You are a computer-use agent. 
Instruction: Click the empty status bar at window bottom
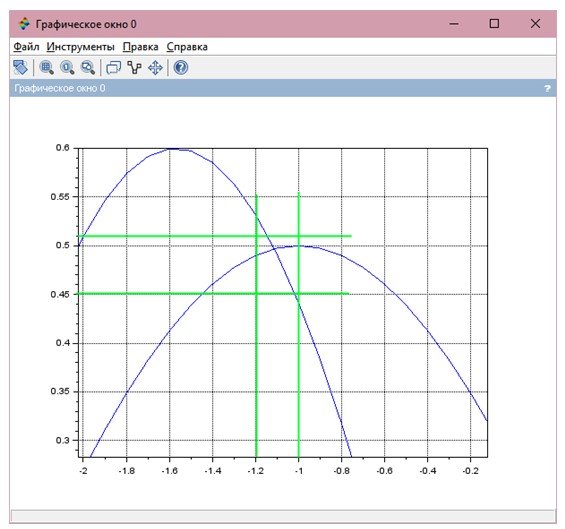click(283, 515)
